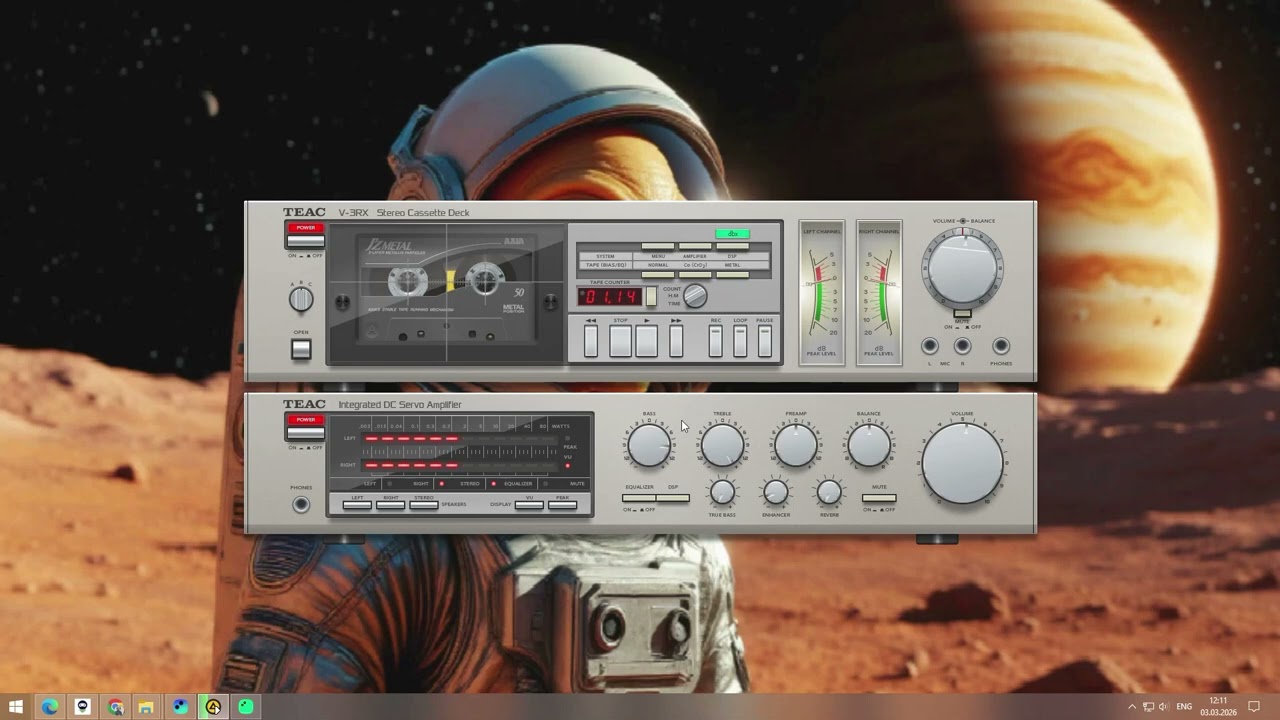1280x720 pixels.
Task: Click the STOP transport key
Action: tap(621, 341)
